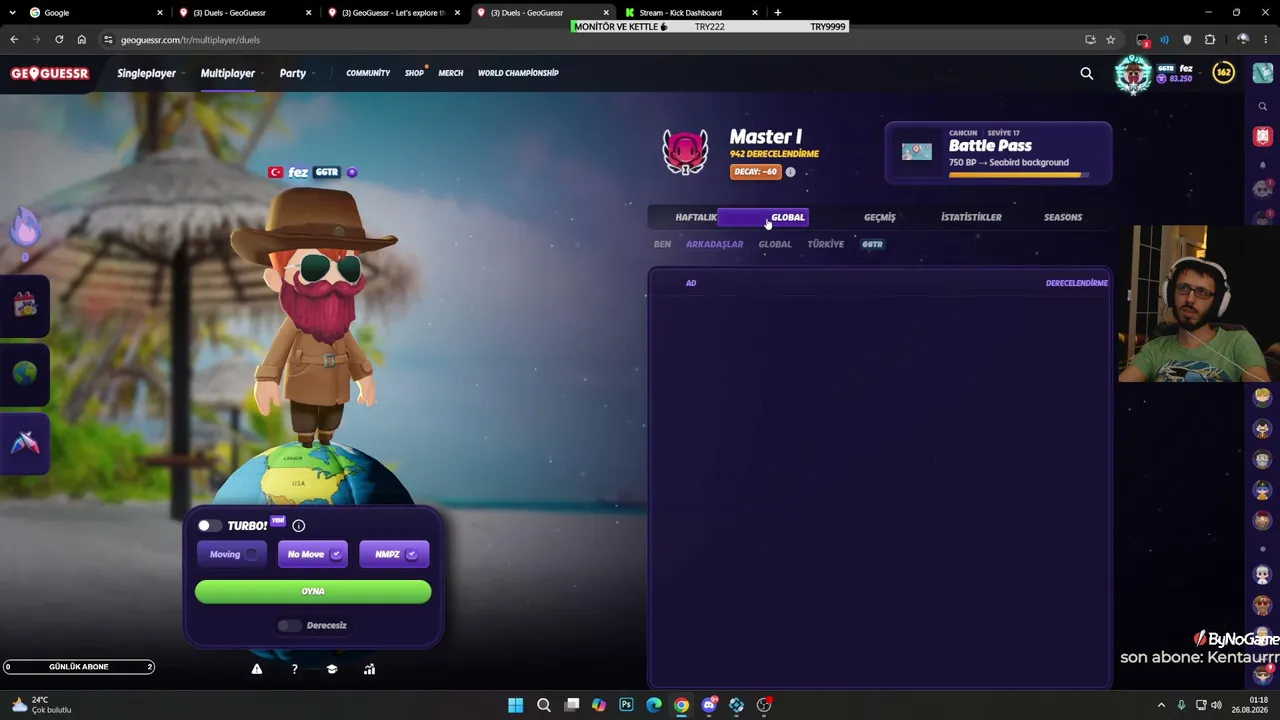Viewport: 1280px width, 720px height.
Task: Filter leaderboard by Arkadaşlar
Action: (715, 244)
